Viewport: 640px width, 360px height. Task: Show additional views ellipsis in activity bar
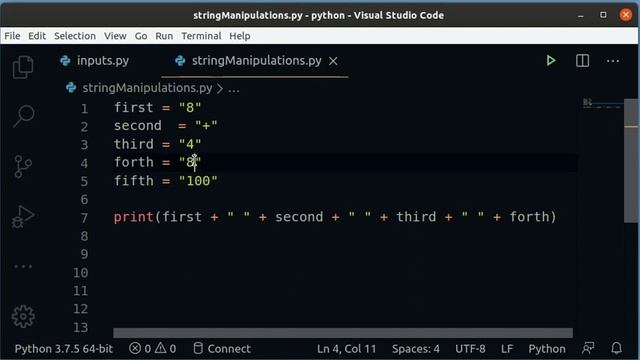23,267
